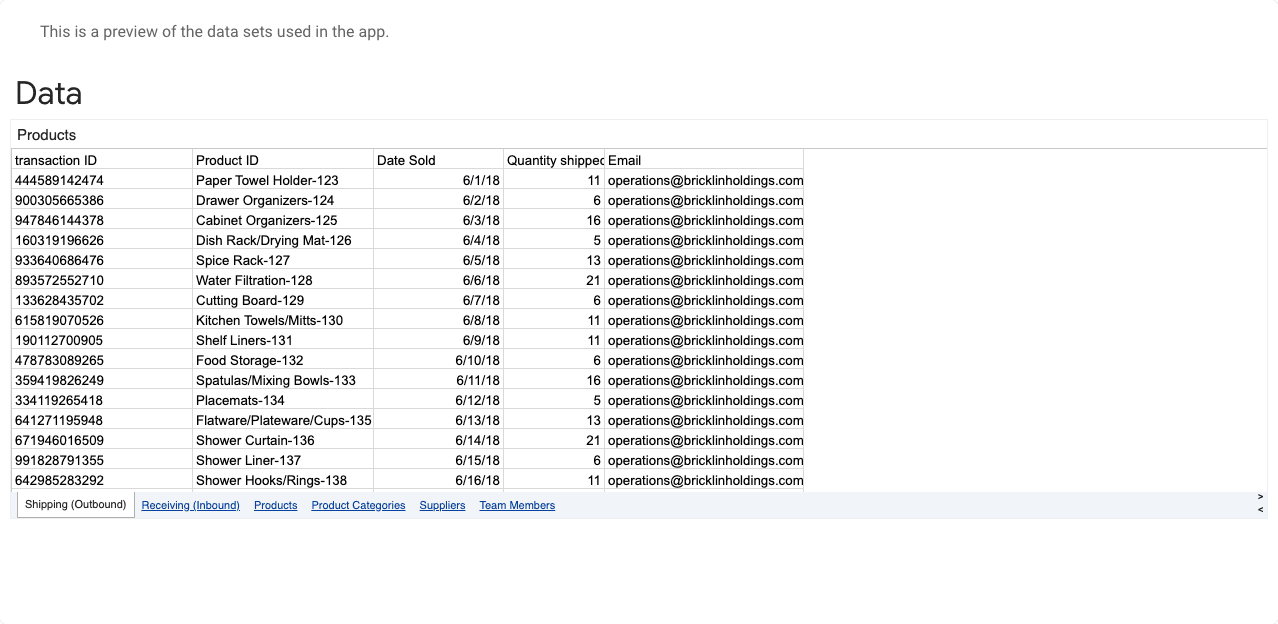This screenshot has width=1278, height=624.
Task: Click transaction ID 893572552710
Action: pos(102,280)
